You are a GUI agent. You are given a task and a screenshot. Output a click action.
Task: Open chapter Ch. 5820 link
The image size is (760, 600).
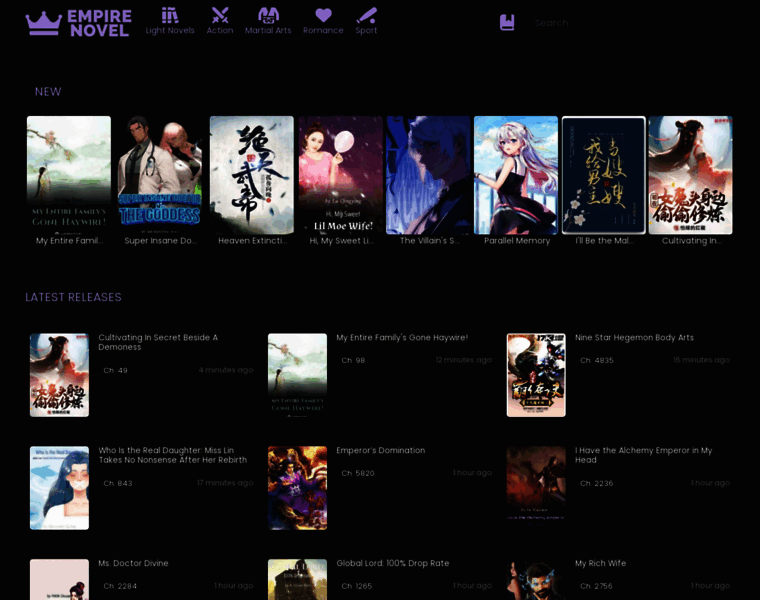point(358,473)
